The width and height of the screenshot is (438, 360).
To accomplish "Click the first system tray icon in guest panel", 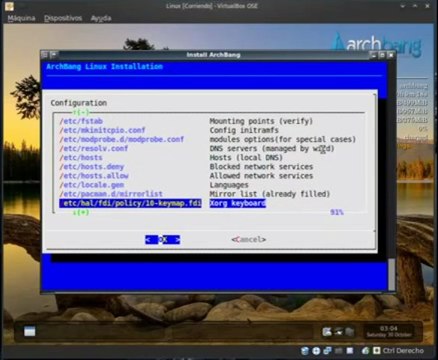I will point(327,331).
